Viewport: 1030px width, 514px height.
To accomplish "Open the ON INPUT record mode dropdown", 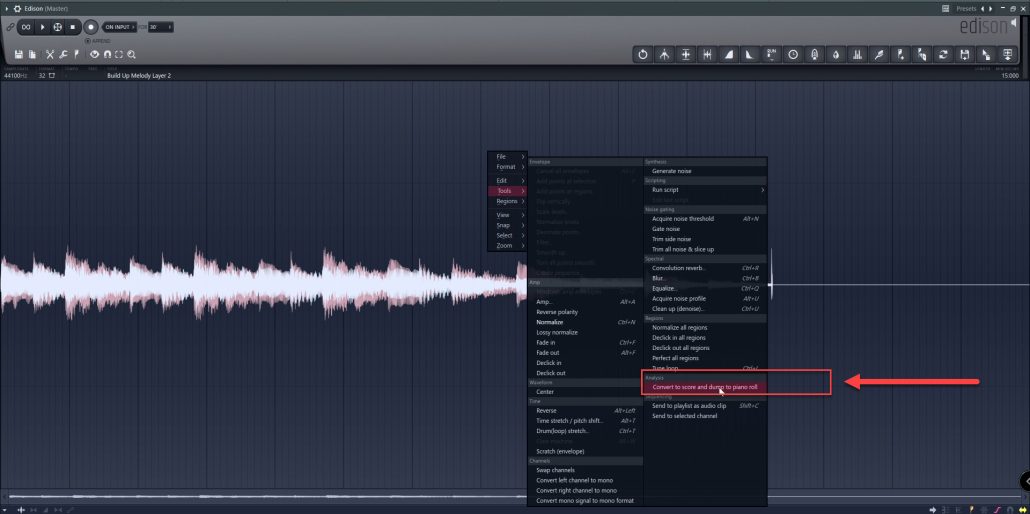I will pos(118,27).
